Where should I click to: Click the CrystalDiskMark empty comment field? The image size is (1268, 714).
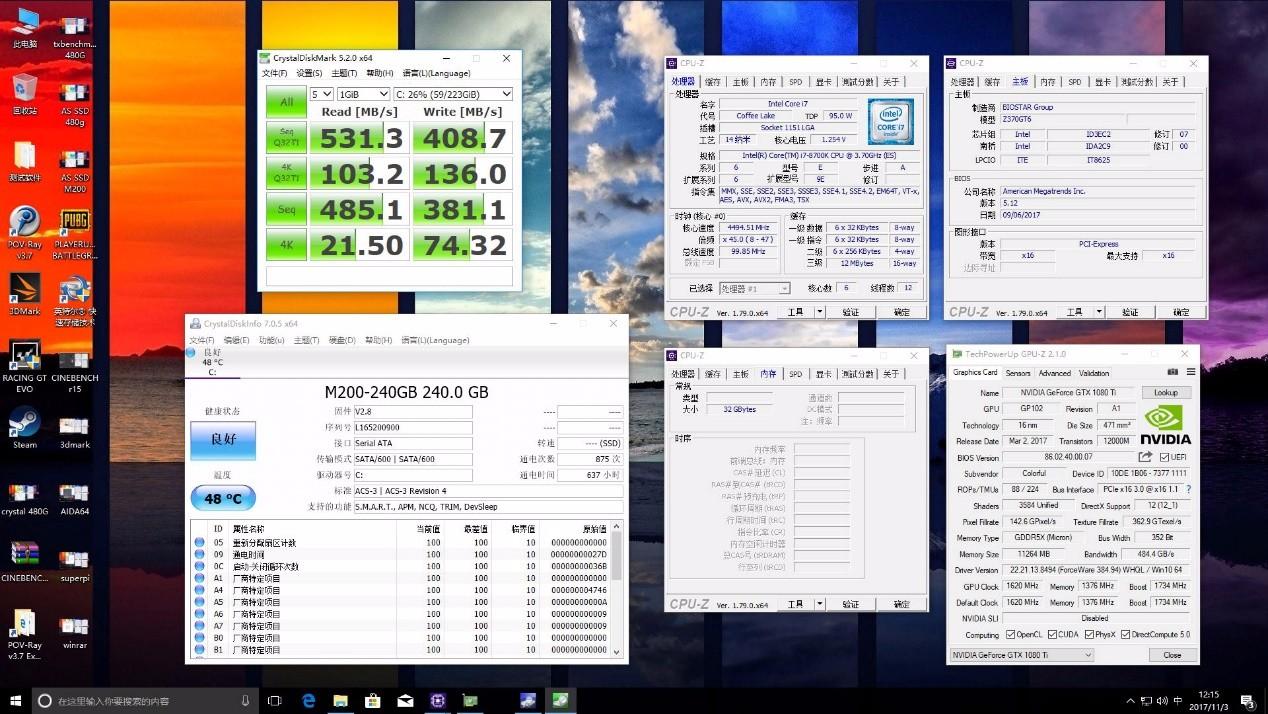[389, 276]
